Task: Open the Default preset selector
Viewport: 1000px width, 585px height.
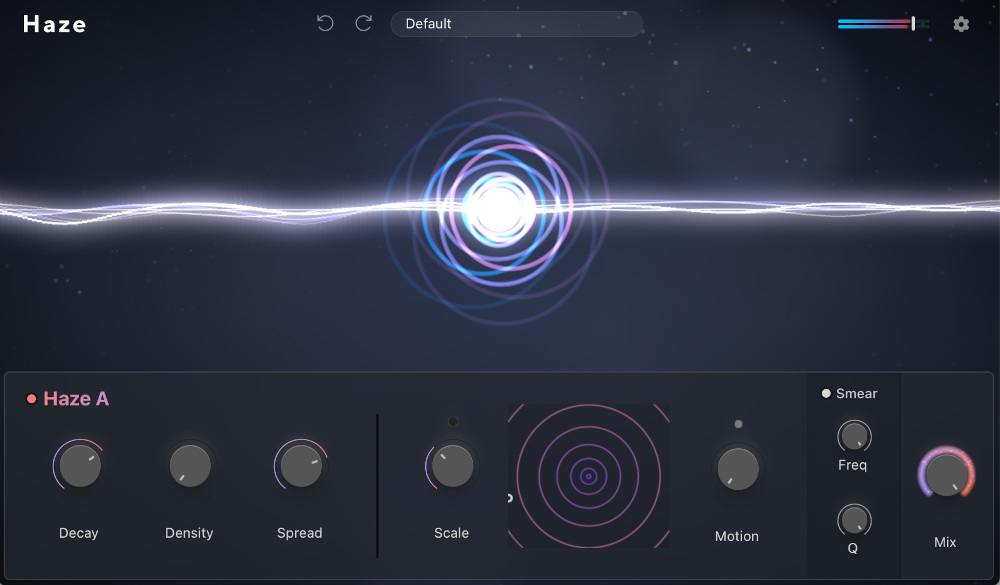Action: click(516, 23)
